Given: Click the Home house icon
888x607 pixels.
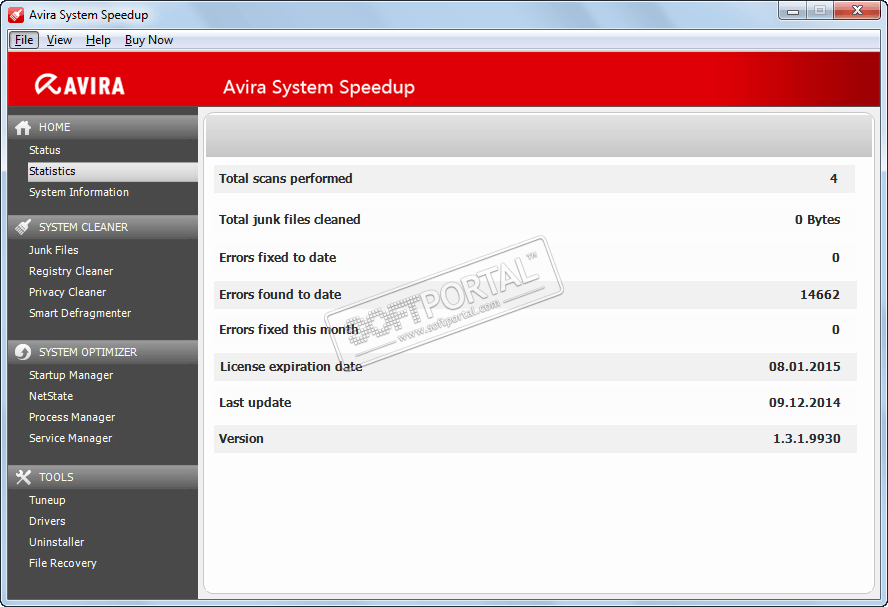Looking at the screenshot, I should click(x=23, y=128).
